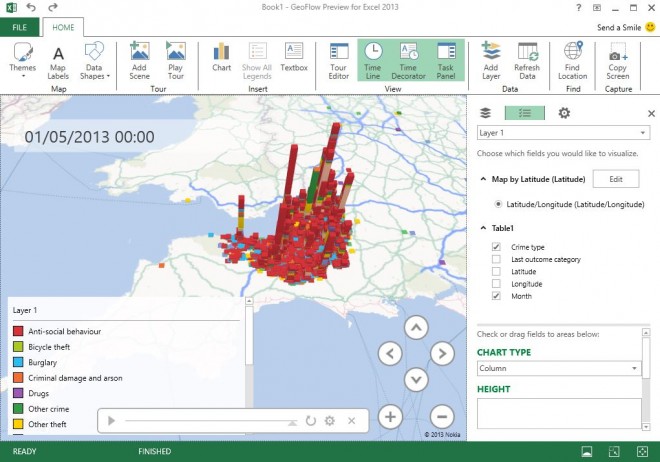Rotate map right arrow
The height and width of the screenshot is (462, 660).
tap(442, 353)
